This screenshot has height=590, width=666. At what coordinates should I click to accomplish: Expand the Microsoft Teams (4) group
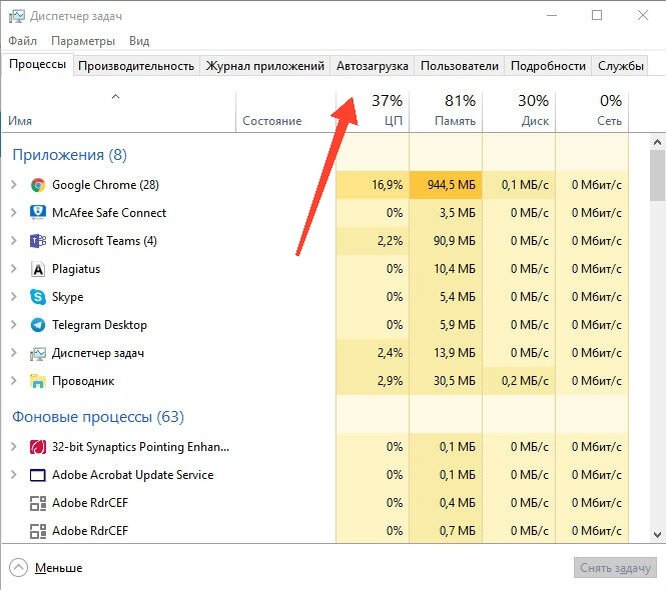tap(14, 241)
